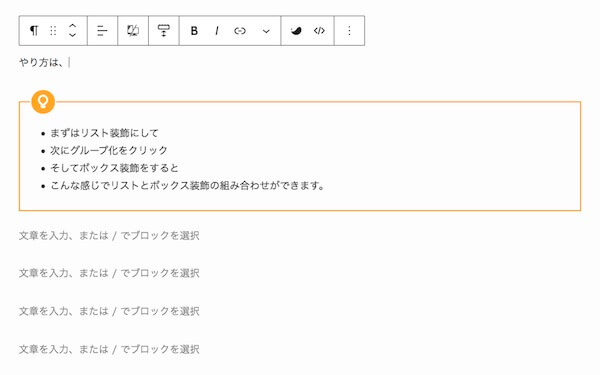Viewport: 600px width, 375px height.
Task: Open block options three-dot menu
Action: 349,31
